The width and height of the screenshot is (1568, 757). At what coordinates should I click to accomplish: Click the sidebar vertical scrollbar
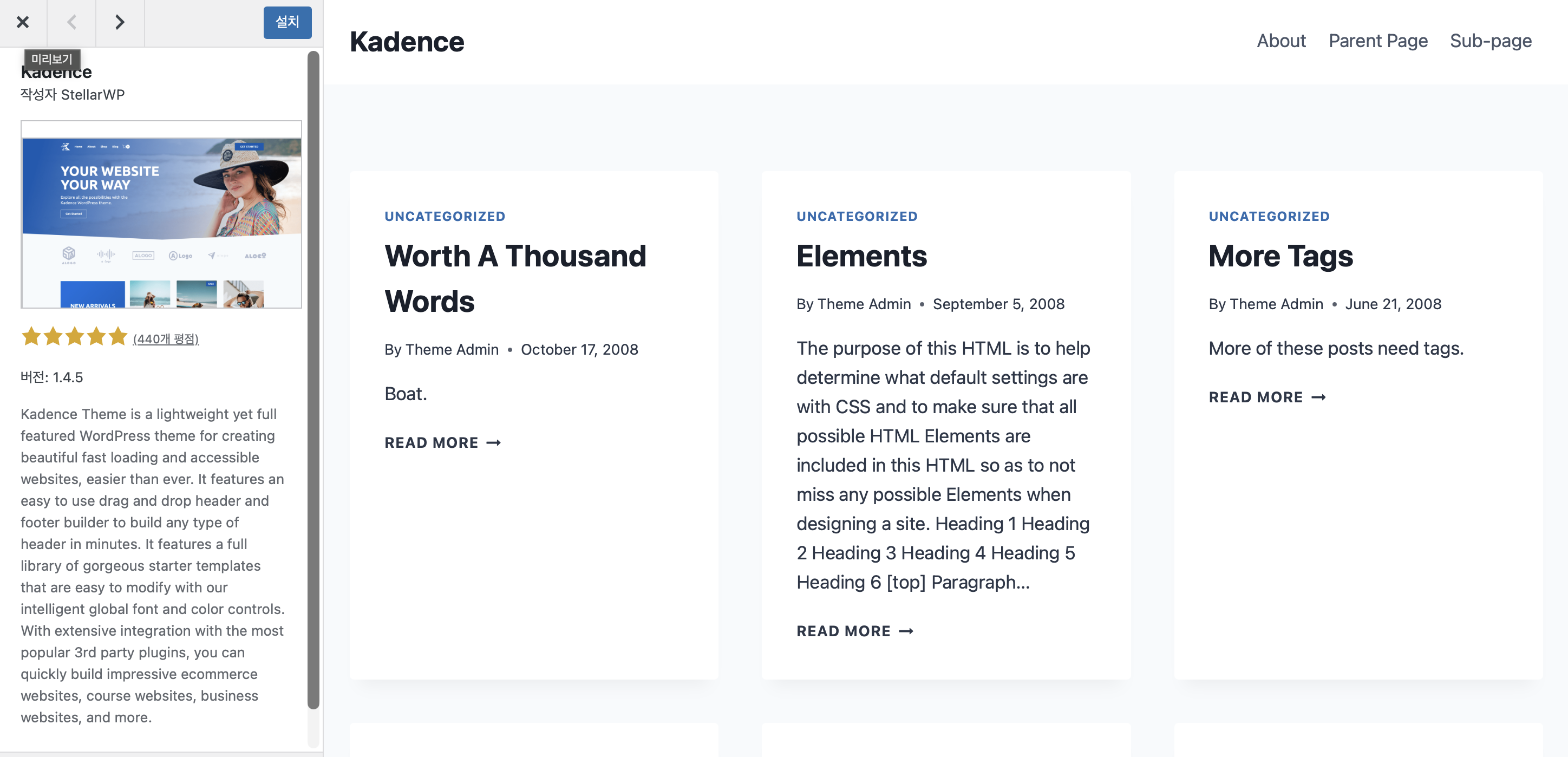tap(313, 380)
